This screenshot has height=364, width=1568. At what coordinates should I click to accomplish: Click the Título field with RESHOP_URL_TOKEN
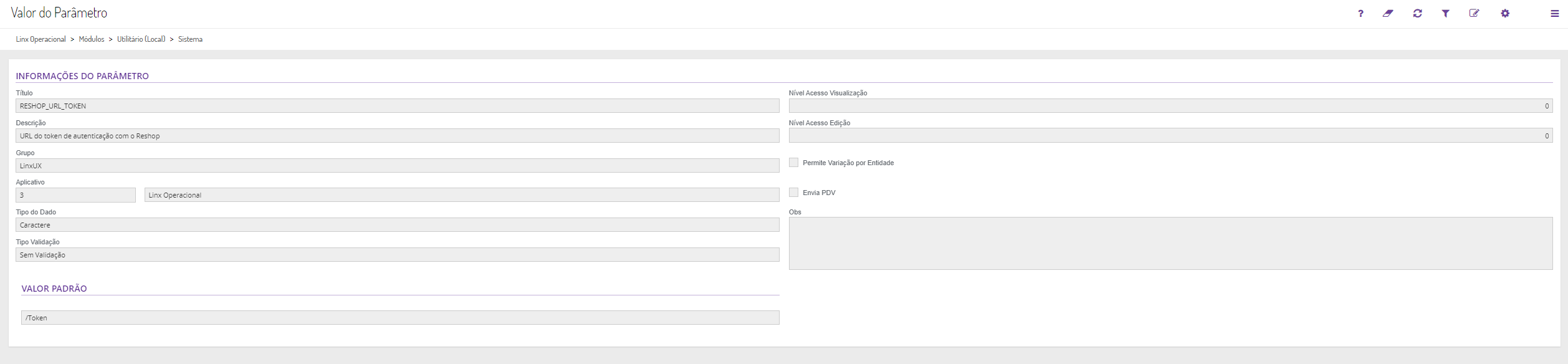[397, 106]
